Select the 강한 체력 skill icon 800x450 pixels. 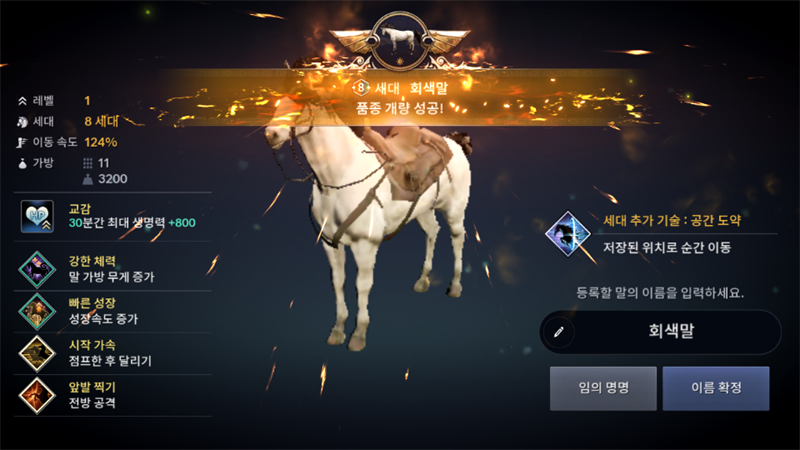pyautogui.click(x=37, y=269)
